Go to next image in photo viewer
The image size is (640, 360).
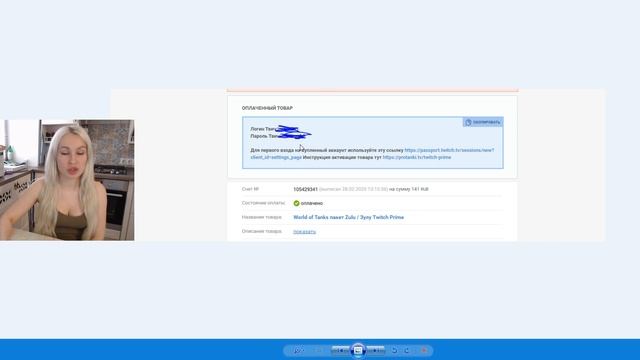[375, 350]
